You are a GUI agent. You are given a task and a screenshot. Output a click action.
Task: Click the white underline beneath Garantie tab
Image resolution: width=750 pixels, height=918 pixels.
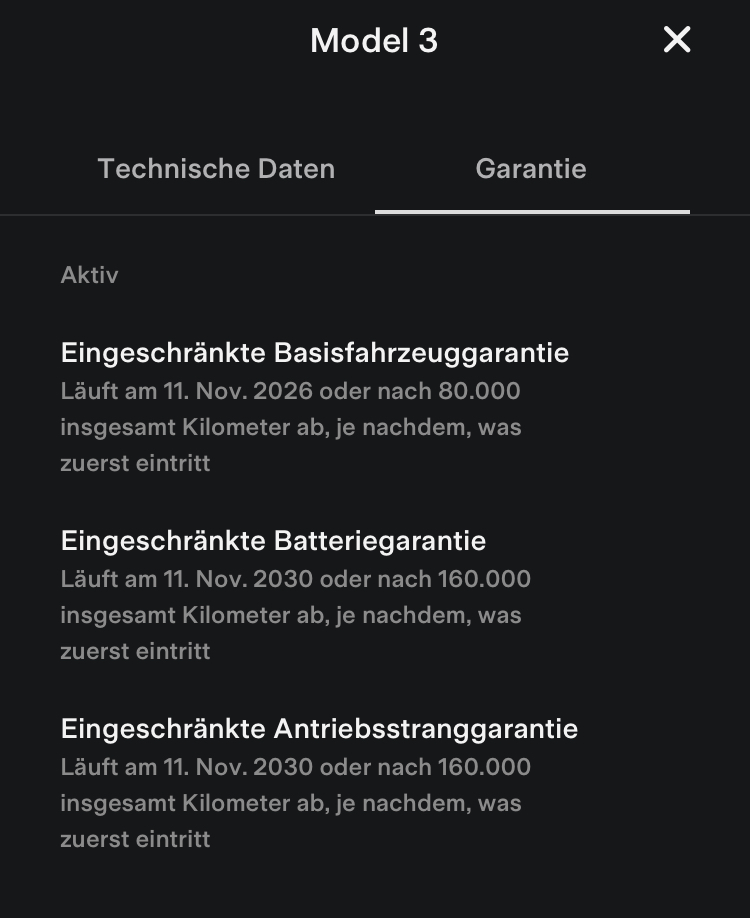(x=532, y=212)
